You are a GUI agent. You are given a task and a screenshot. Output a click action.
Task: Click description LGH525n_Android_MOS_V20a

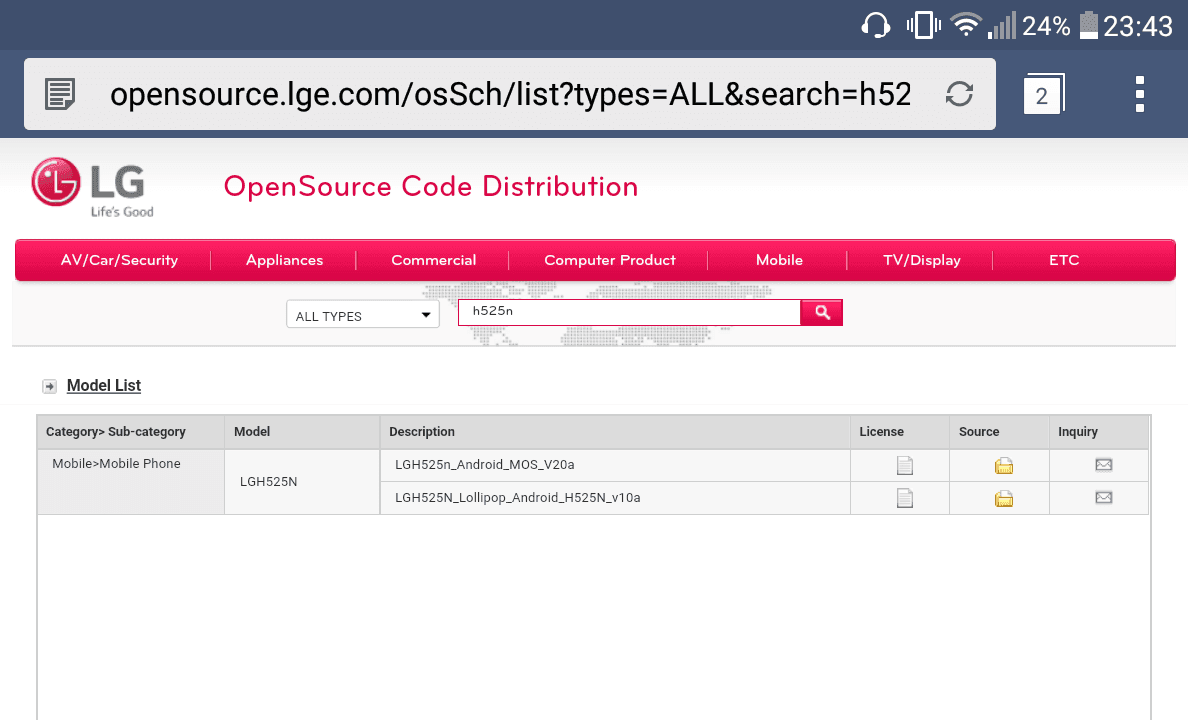pos(484,465)
